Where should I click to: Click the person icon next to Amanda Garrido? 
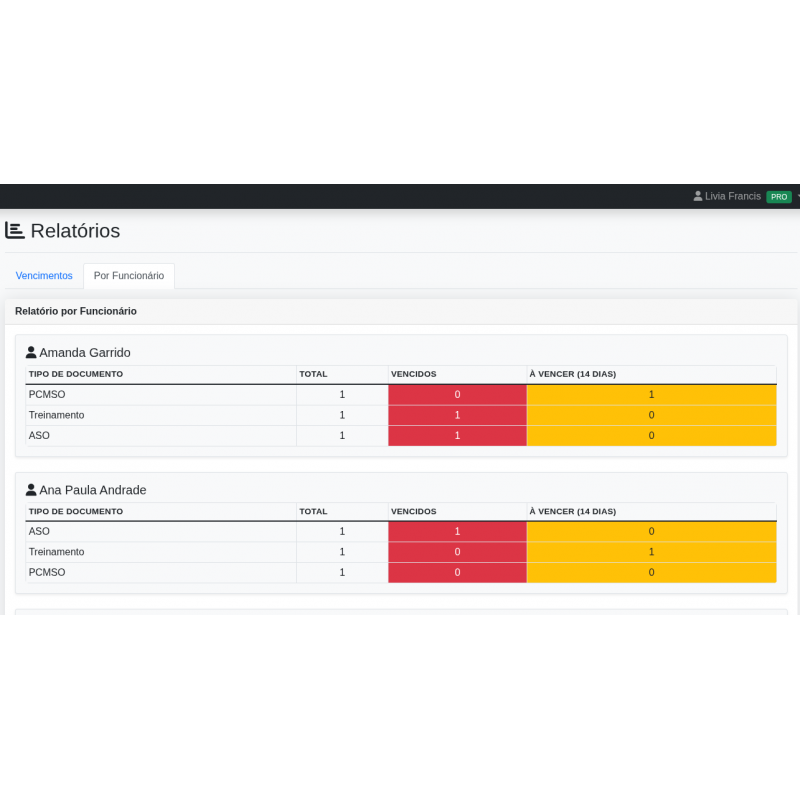click(x=31, y=353)
